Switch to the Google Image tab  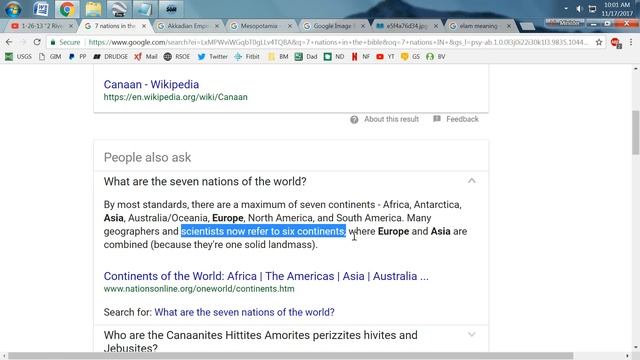click(334, 26)
